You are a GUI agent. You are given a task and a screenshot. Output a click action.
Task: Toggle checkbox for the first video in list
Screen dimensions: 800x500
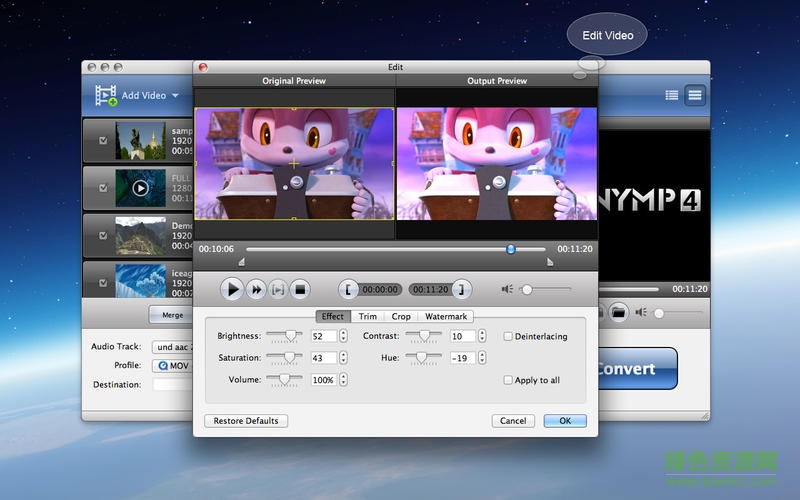103,141
